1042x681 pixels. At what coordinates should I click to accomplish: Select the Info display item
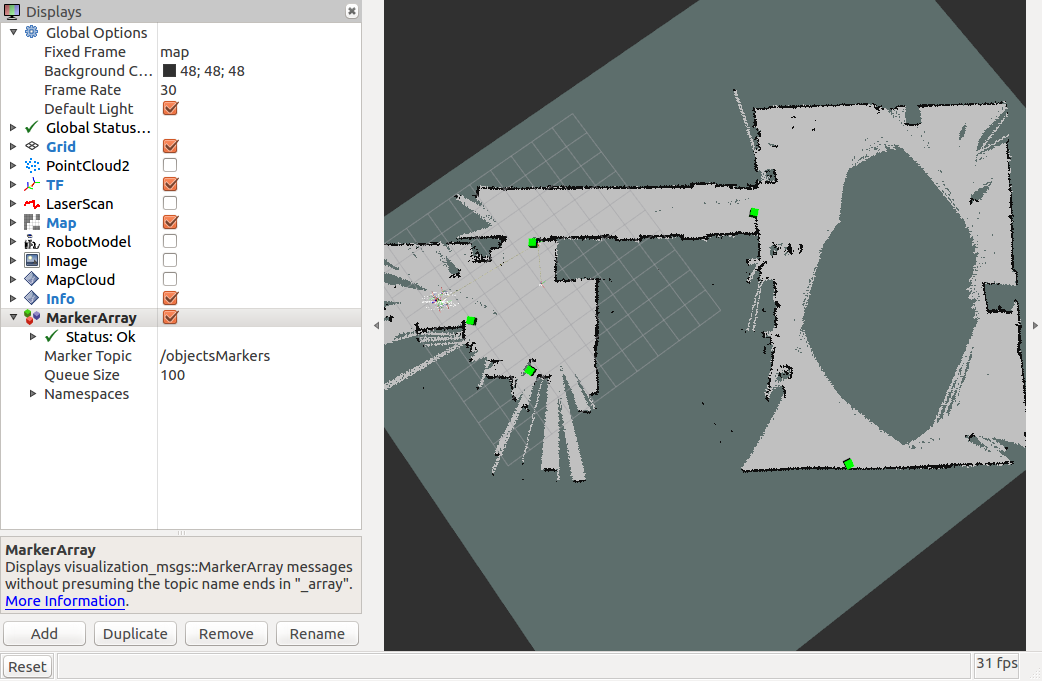coord(60,299)
